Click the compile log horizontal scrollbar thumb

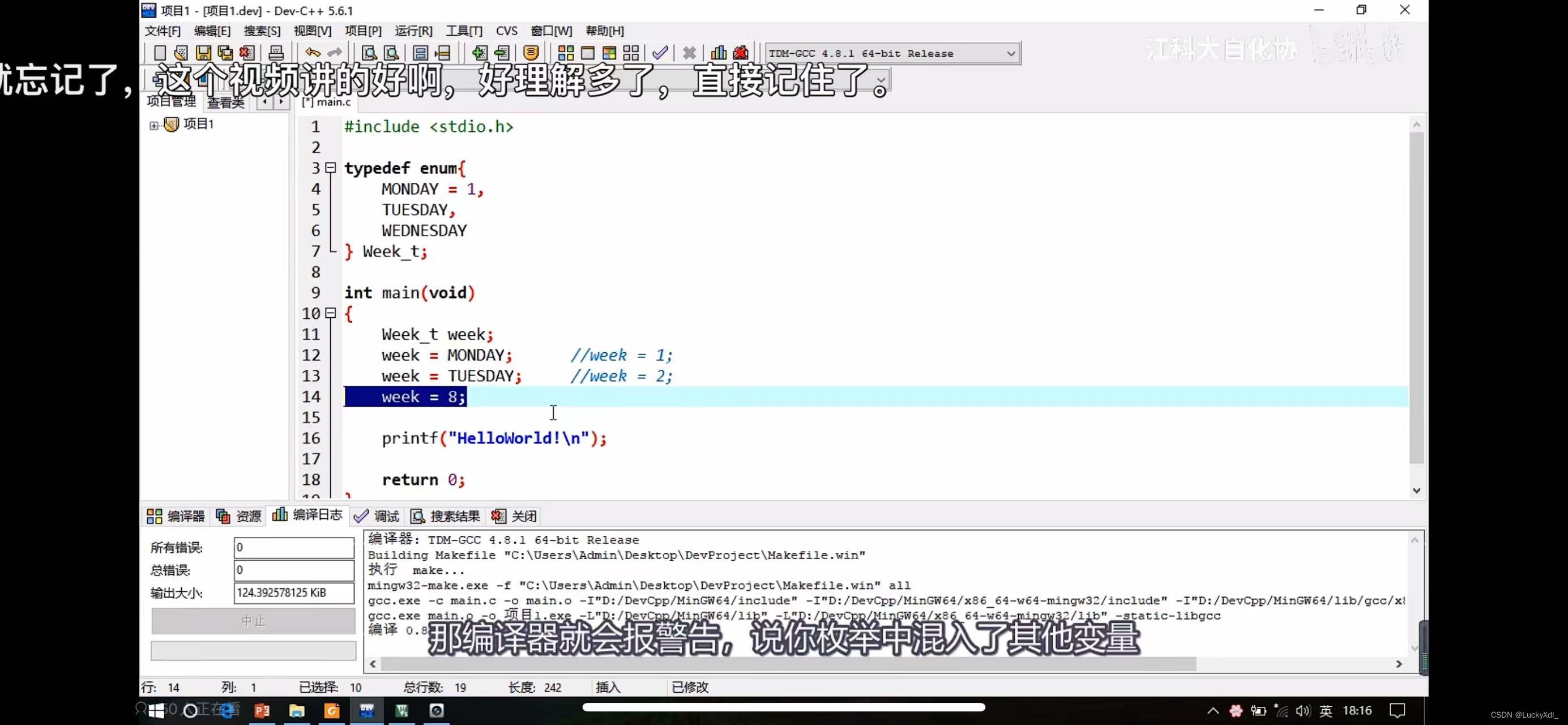788,663
